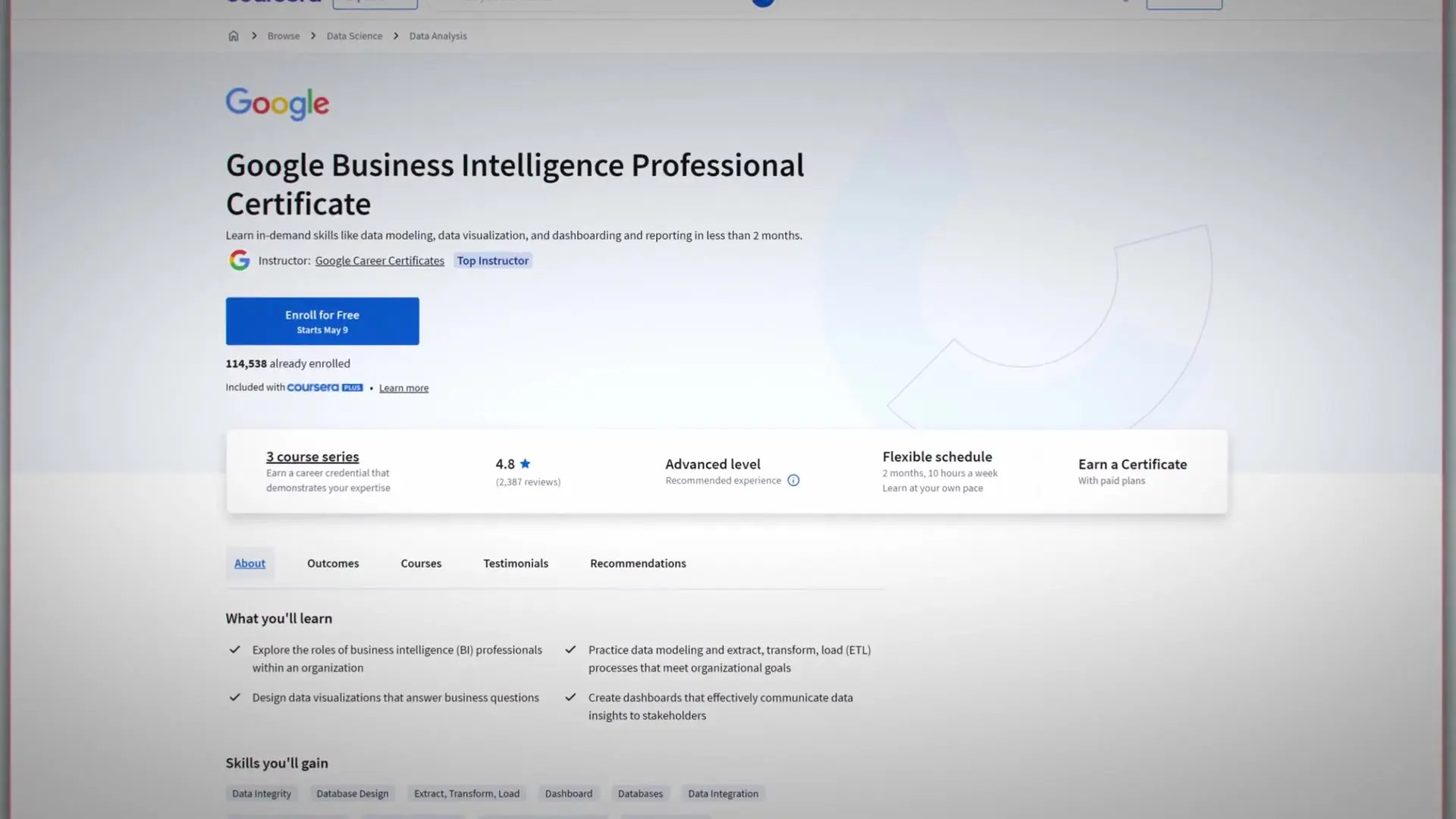Open the Testimonials tab
Screen dimensions: 1456x819
516,563
